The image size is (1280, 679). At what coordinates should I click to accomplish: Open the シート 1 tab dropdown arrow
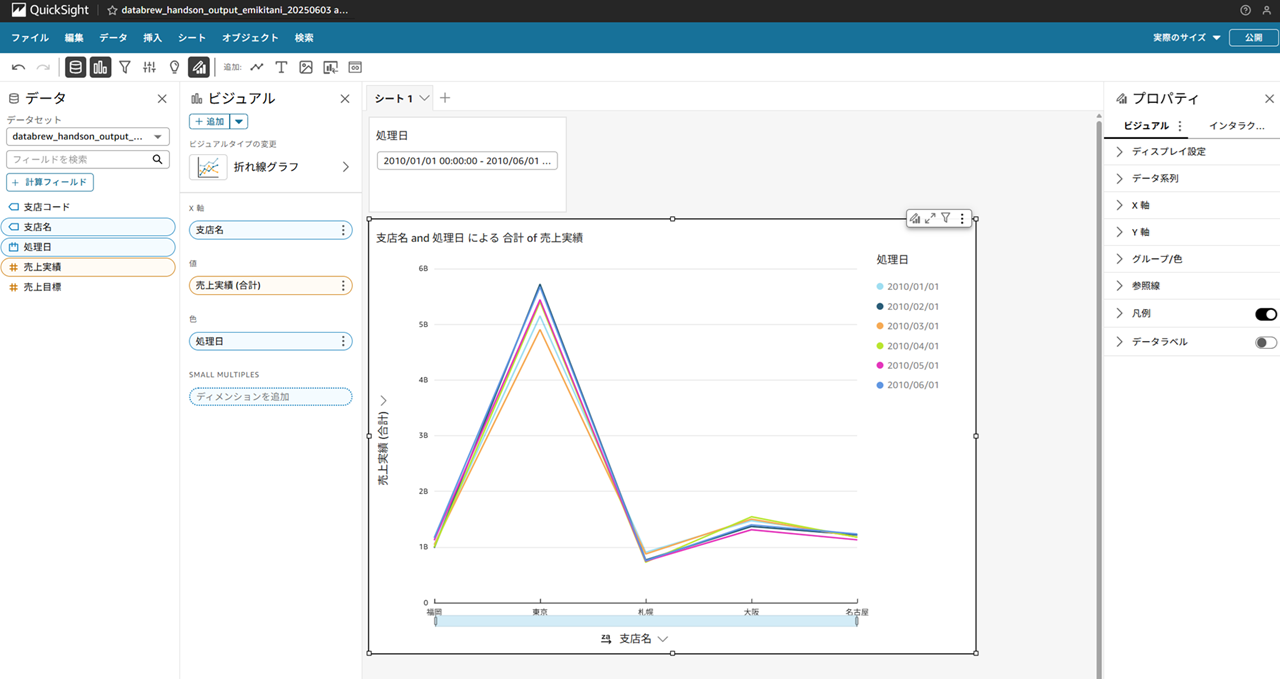(x=424, y=98)
